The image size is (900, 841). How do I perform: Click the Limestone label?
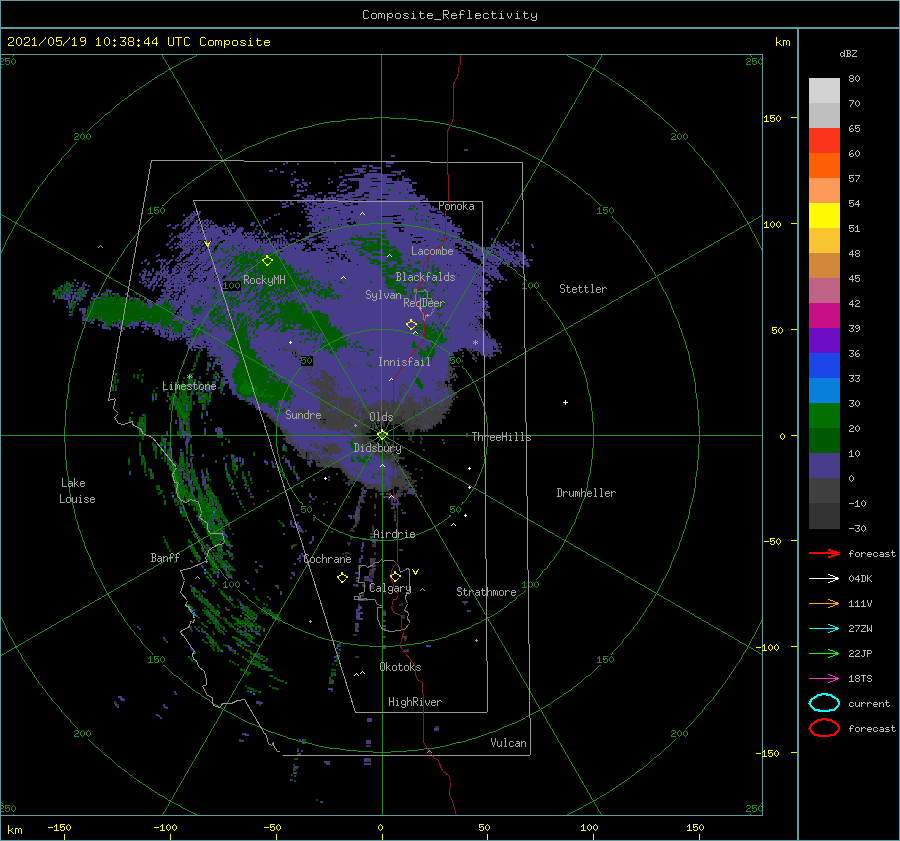tap(189, 386)
